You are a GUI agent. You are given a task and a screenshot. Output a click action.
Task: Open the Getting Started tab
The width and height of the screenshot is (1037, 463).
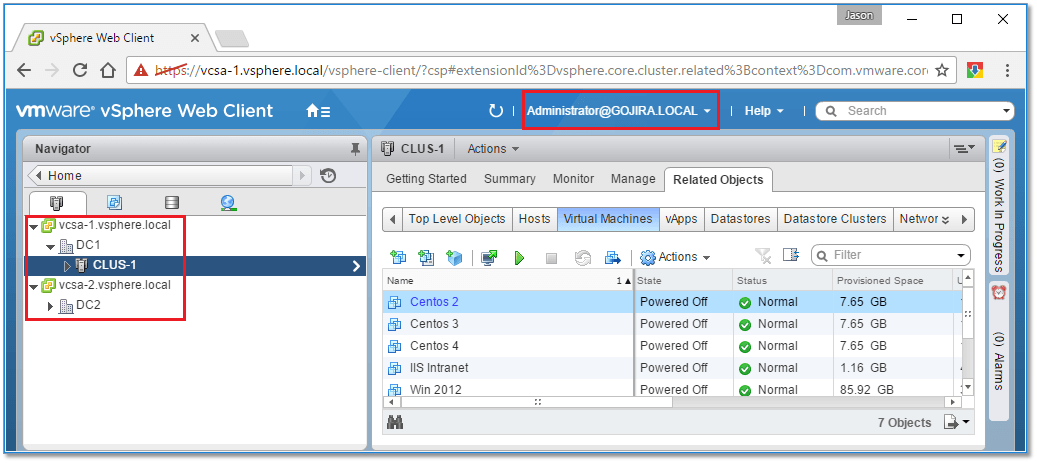tap(426, 179)
